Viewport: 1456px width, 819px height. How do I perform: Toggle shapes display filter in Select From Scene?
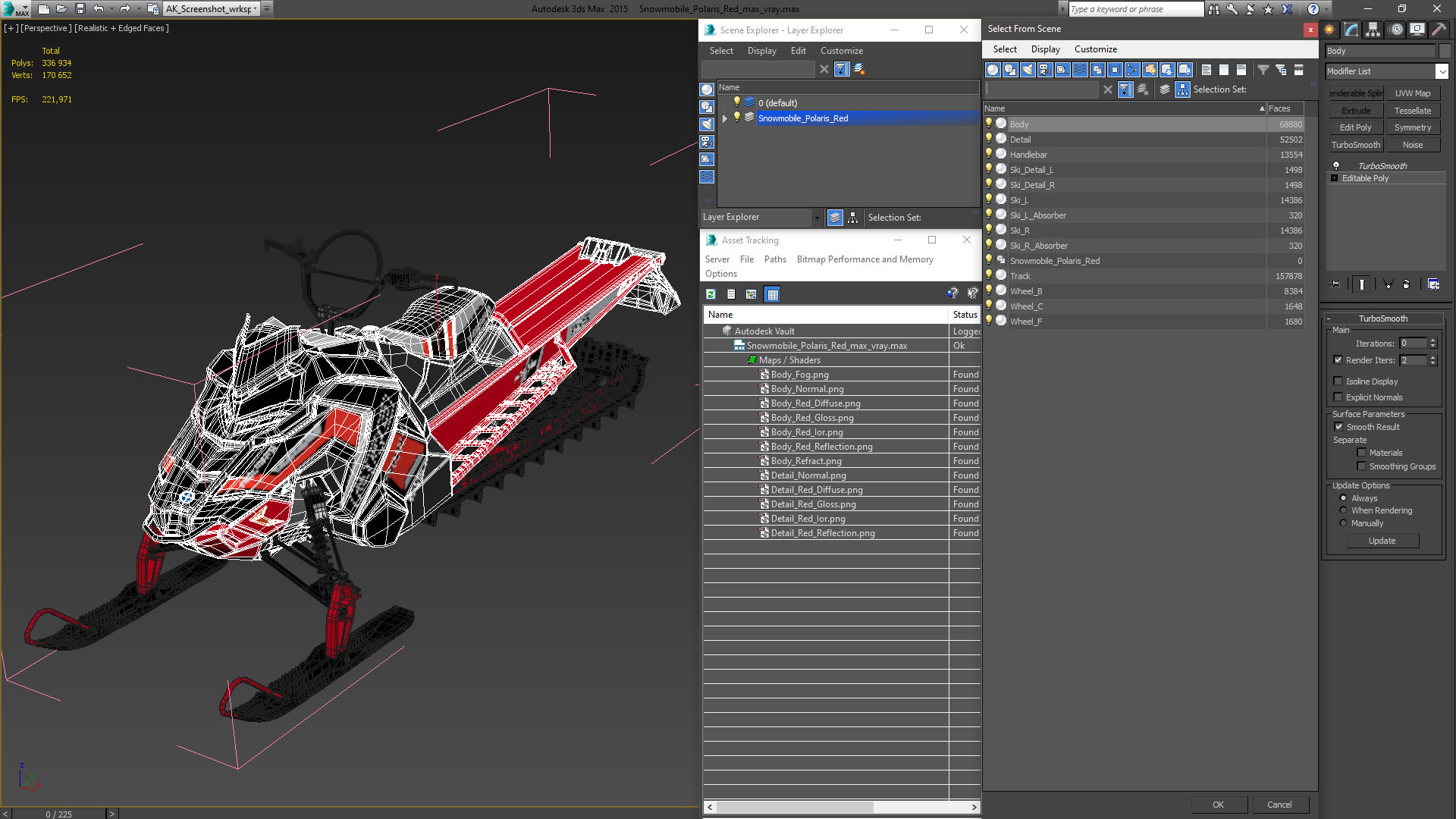point(1010,70)
